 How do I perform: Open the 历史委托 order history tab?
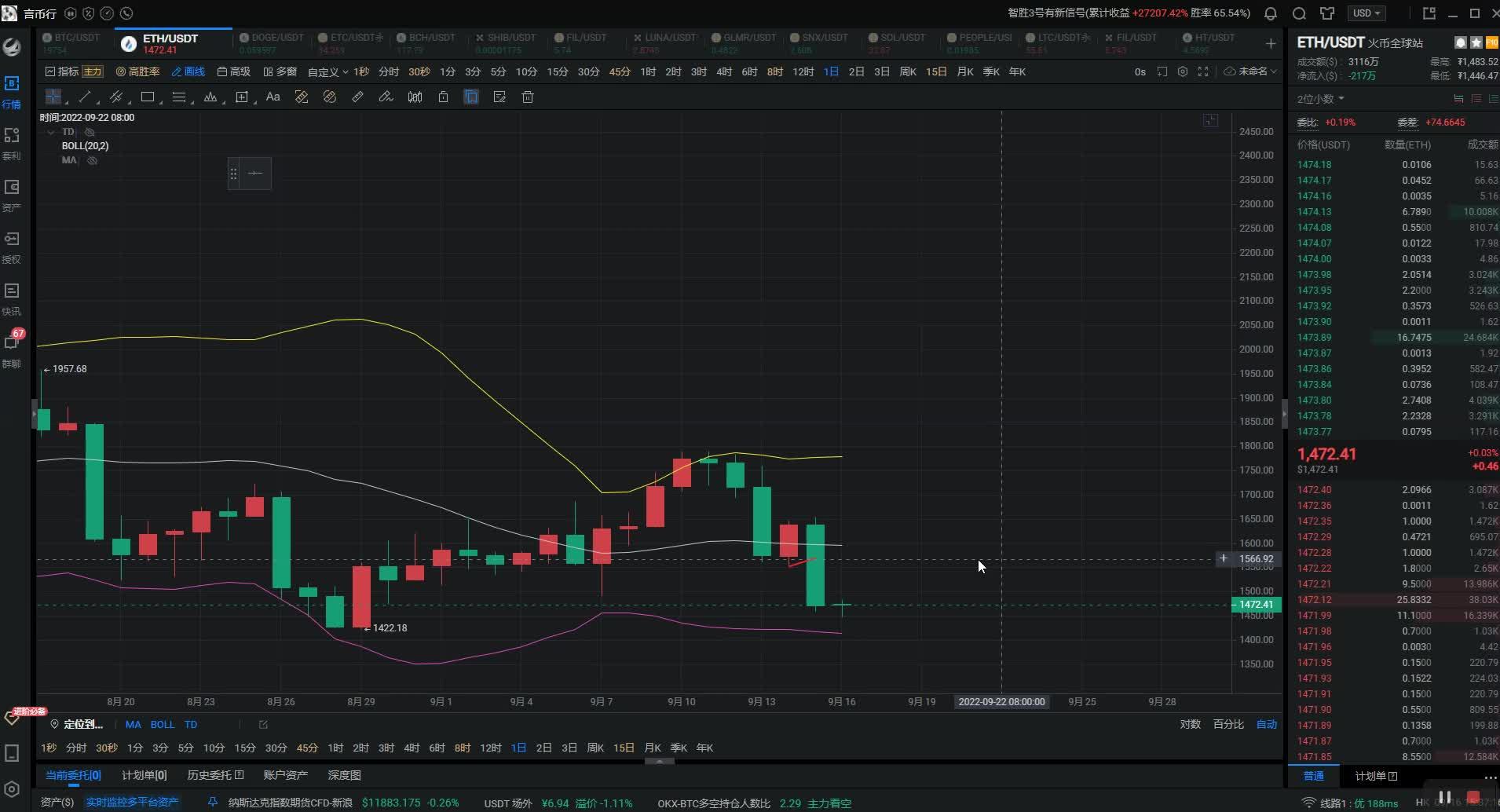(214, 775)
